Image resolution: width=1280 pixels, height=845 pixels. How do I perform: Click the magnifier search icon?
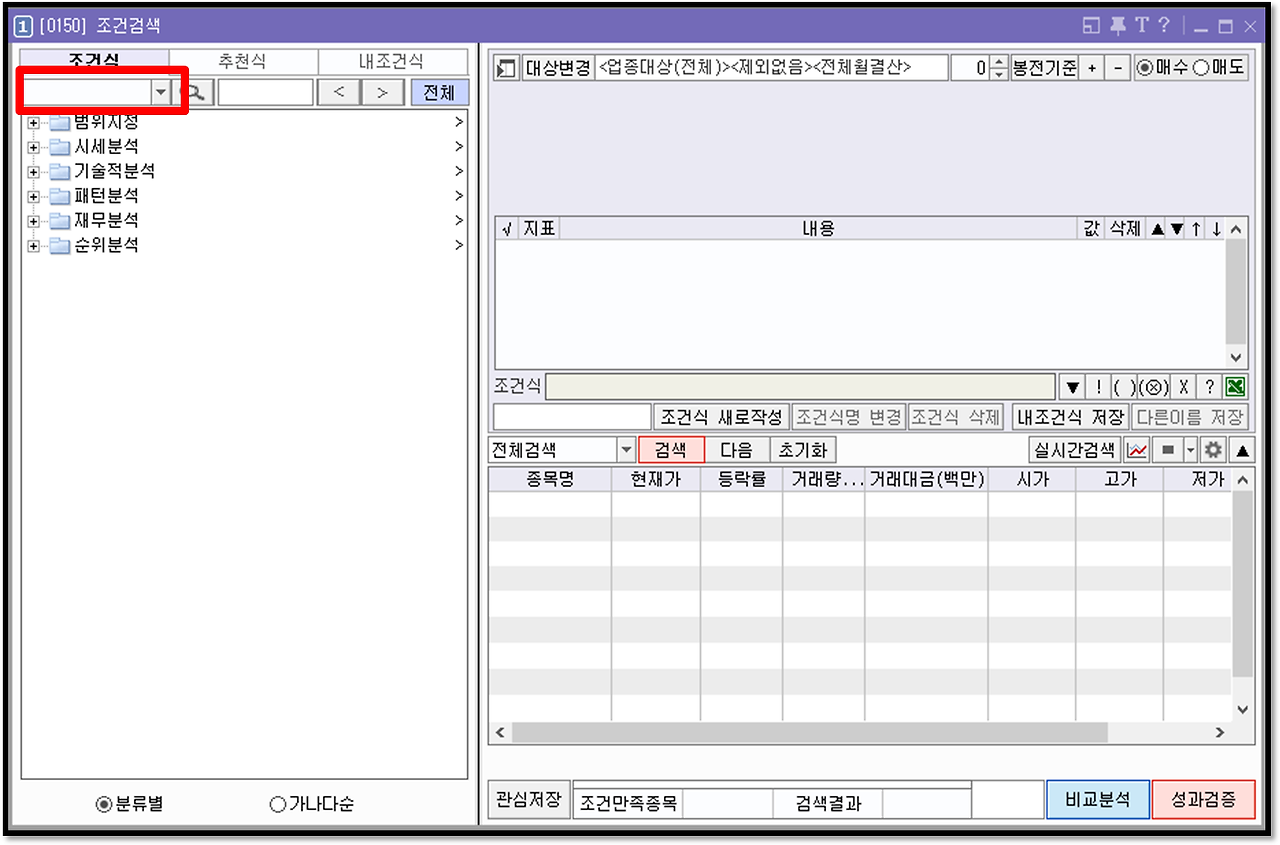click(196, 93)
